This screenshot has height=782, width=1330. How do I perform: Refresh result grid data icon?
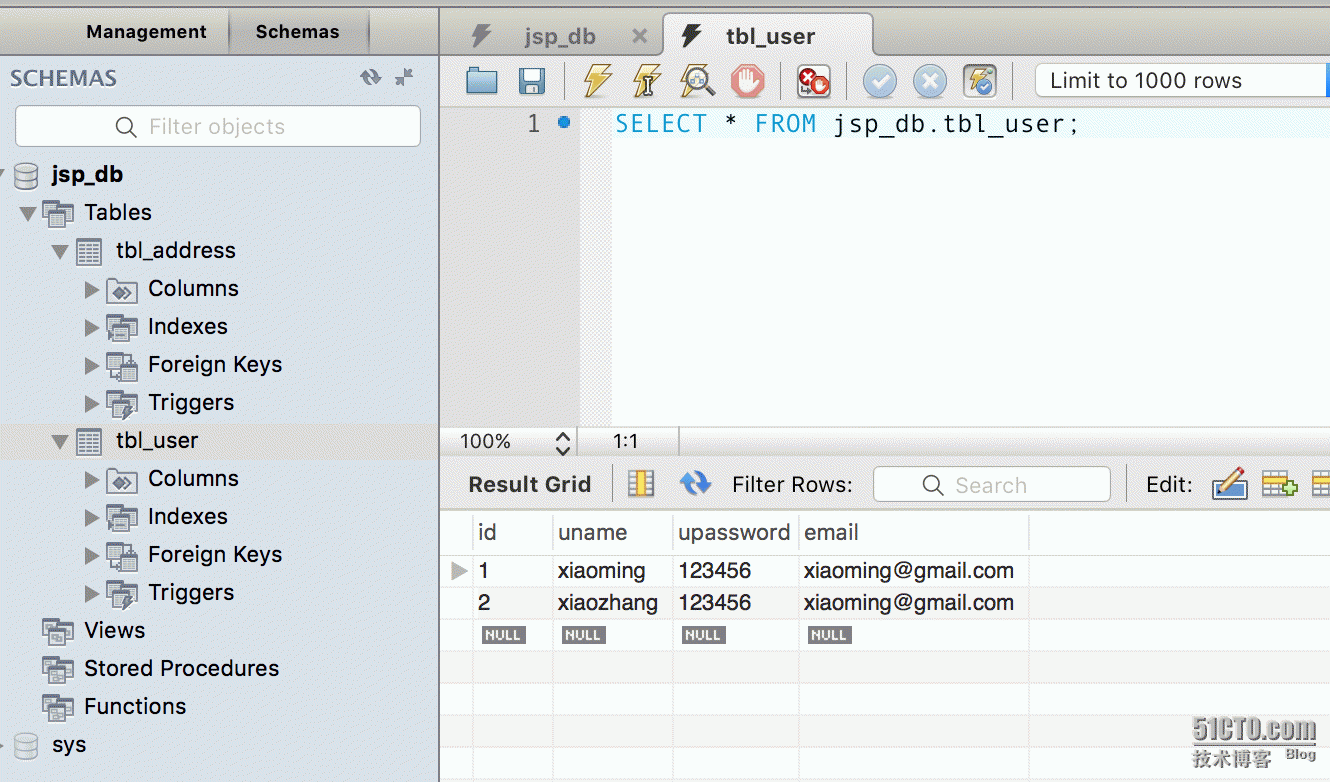coord(695,484)
